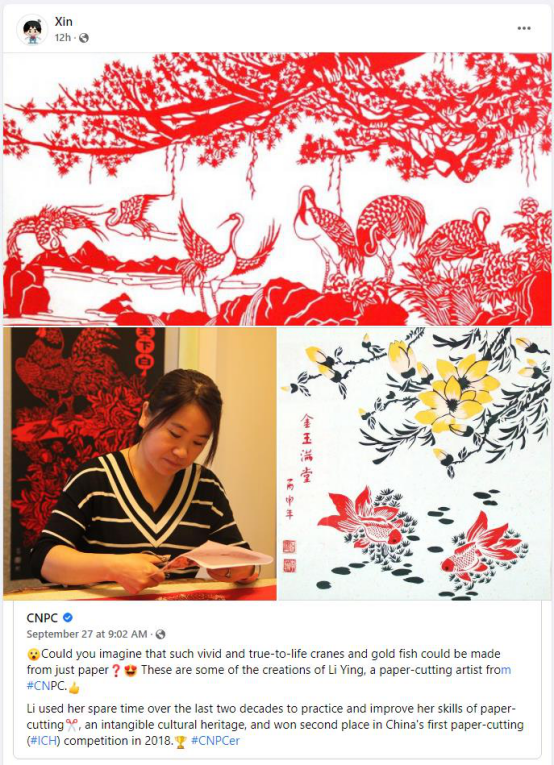
Task: Open Xin's profile avatar picture
Action: coord(32,30)
